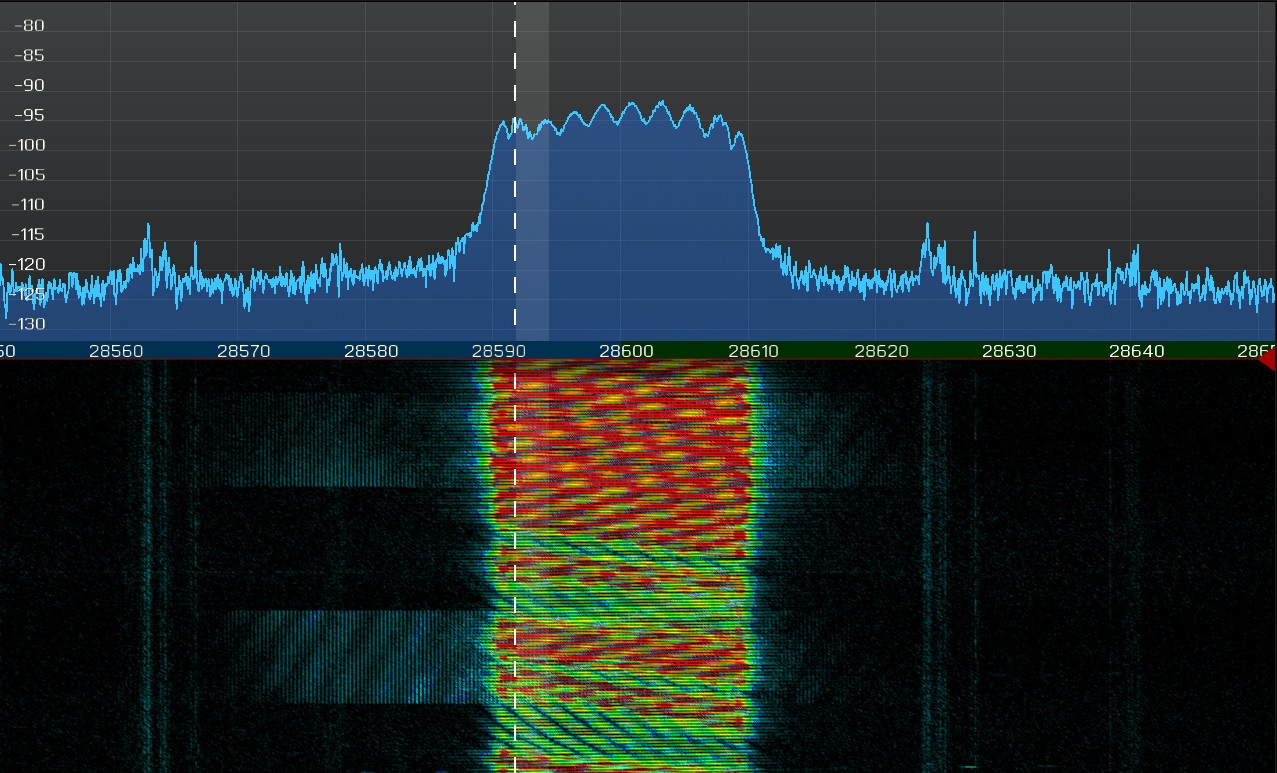The height and width of the screenshot is (773, 1277).
Task: Tune to 28570 on the frequency scale
Action: click(x=243, y=351)
